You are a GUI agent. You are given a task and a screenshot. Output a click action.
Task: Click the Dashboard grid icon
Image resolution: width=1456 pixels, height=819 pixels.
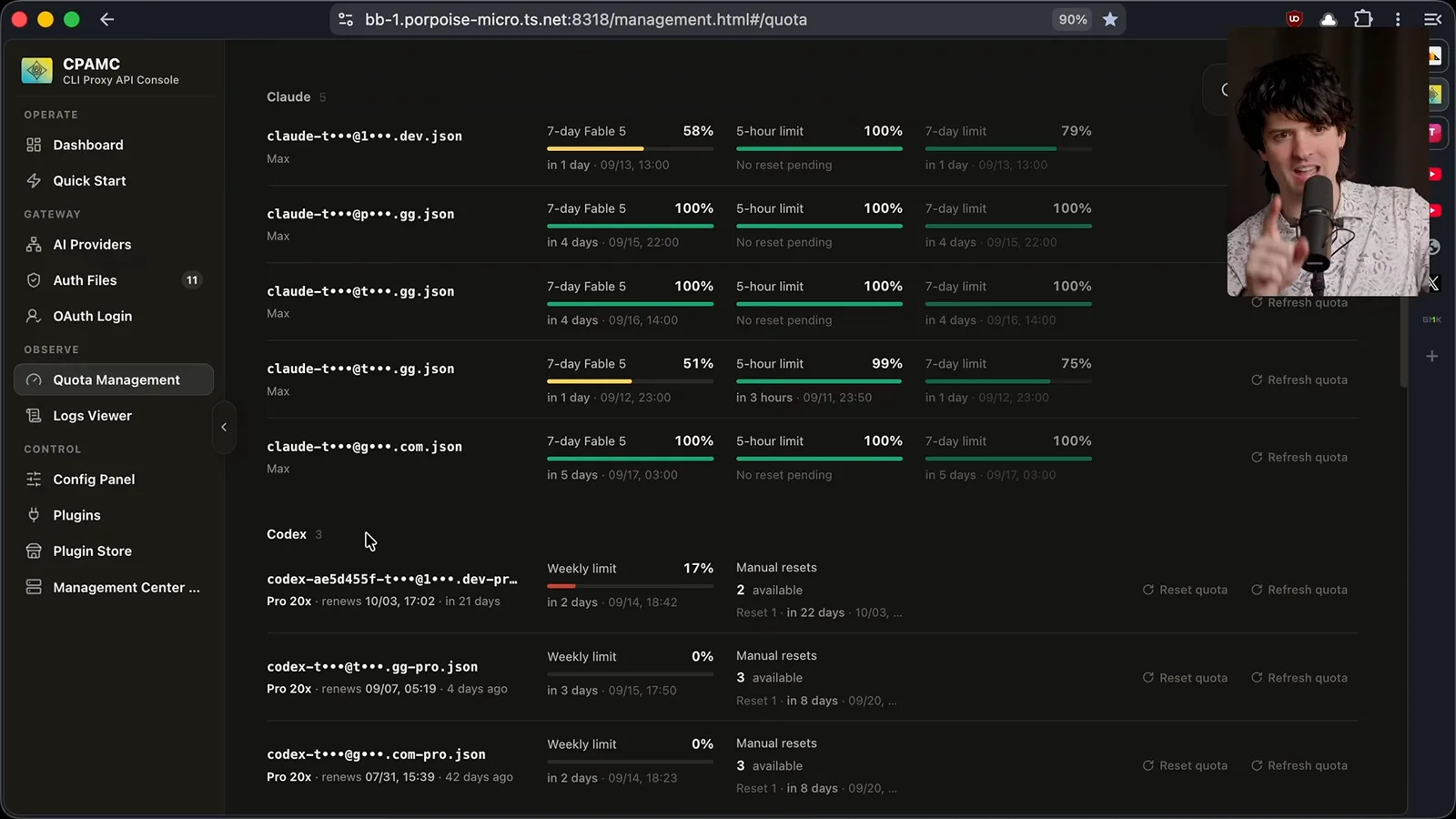[34, 145]
